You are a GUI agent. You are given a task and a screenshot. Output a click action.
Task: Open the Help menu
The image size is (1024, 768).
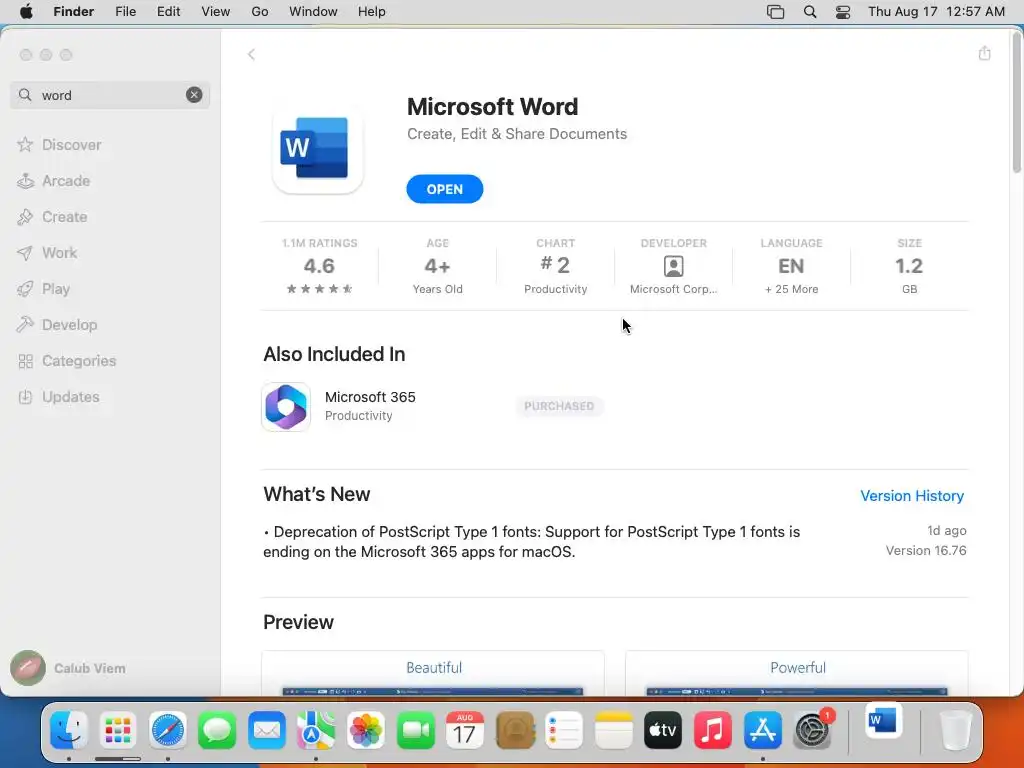point(372,11)
